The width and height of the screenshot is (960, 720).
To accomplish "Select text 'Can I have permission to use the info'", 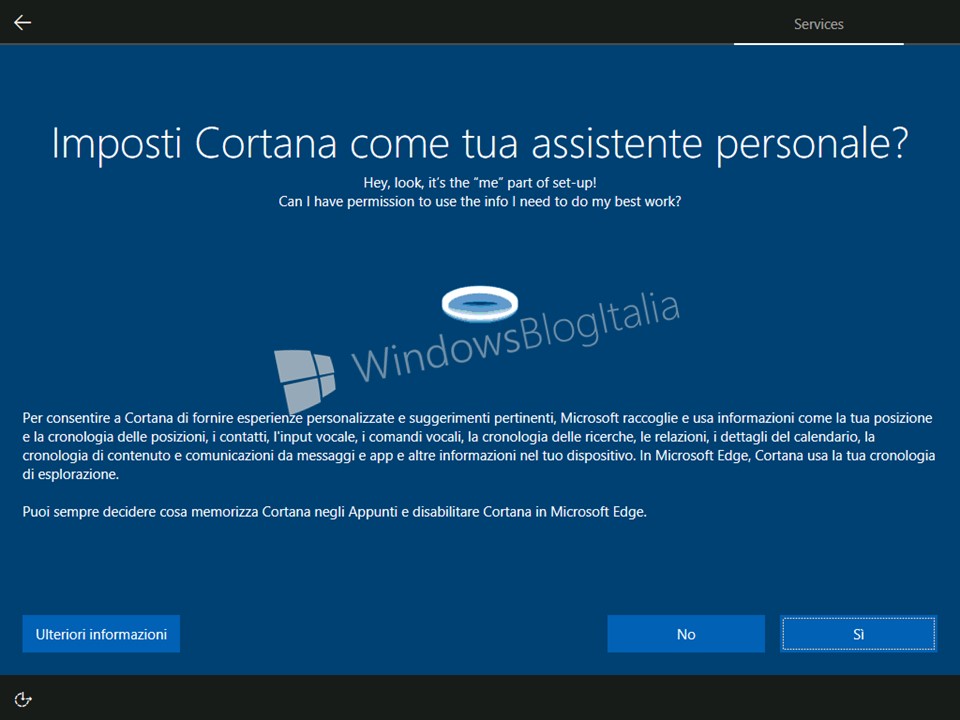I will pyautogui.click(x=394, y=201).
